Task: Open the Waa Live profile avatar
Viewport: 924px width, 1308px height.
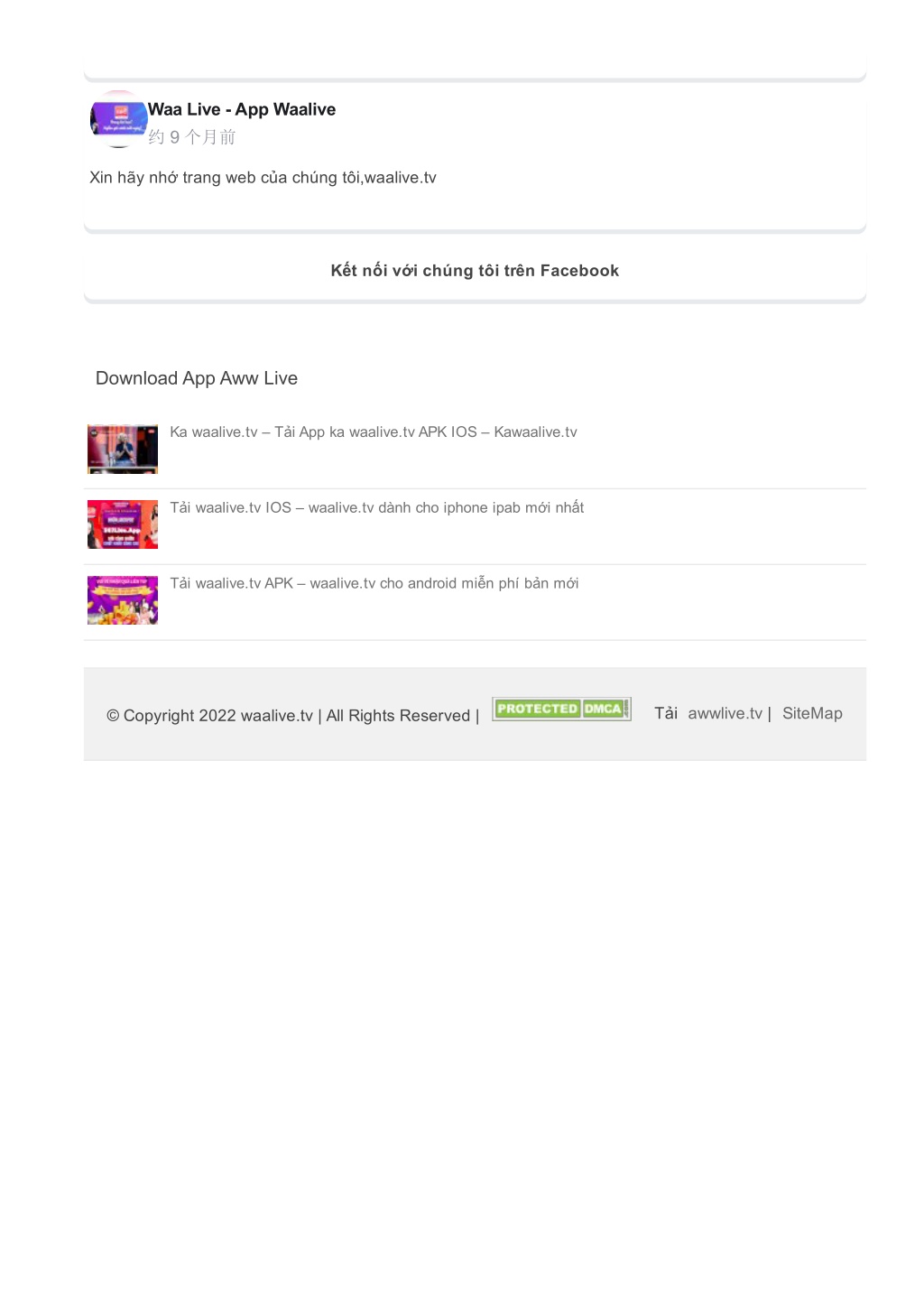Action: click(x=118, y=119)
